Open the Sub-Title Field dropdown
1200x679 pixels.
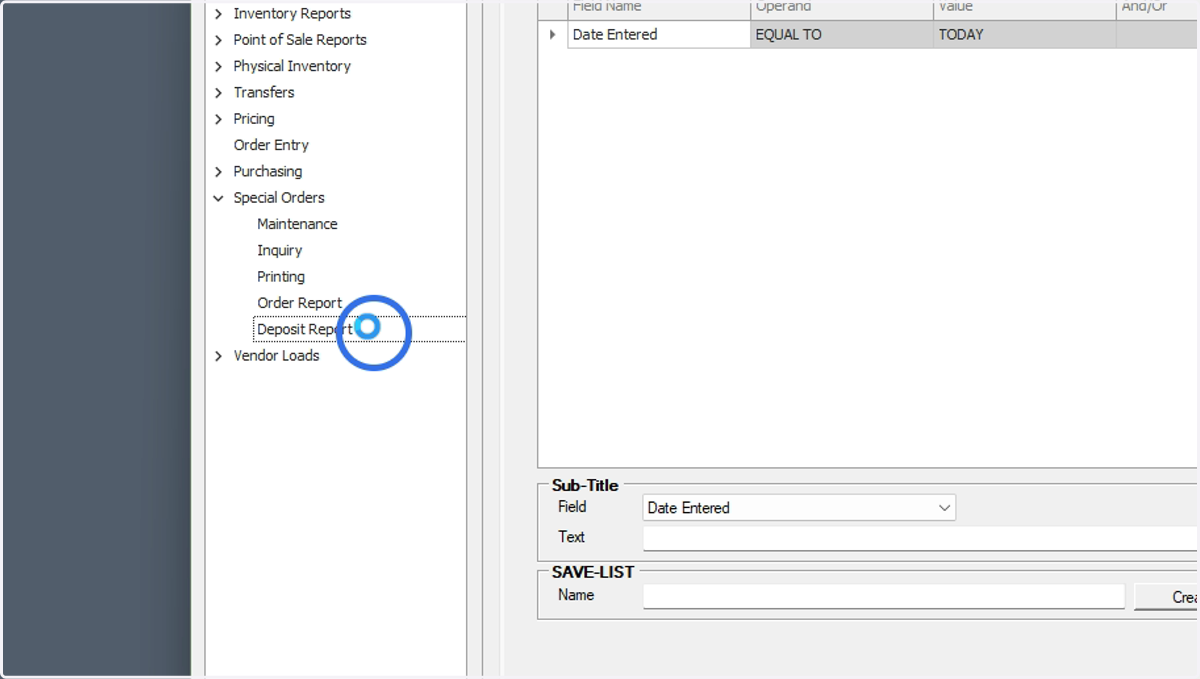(x=944, y=508)
